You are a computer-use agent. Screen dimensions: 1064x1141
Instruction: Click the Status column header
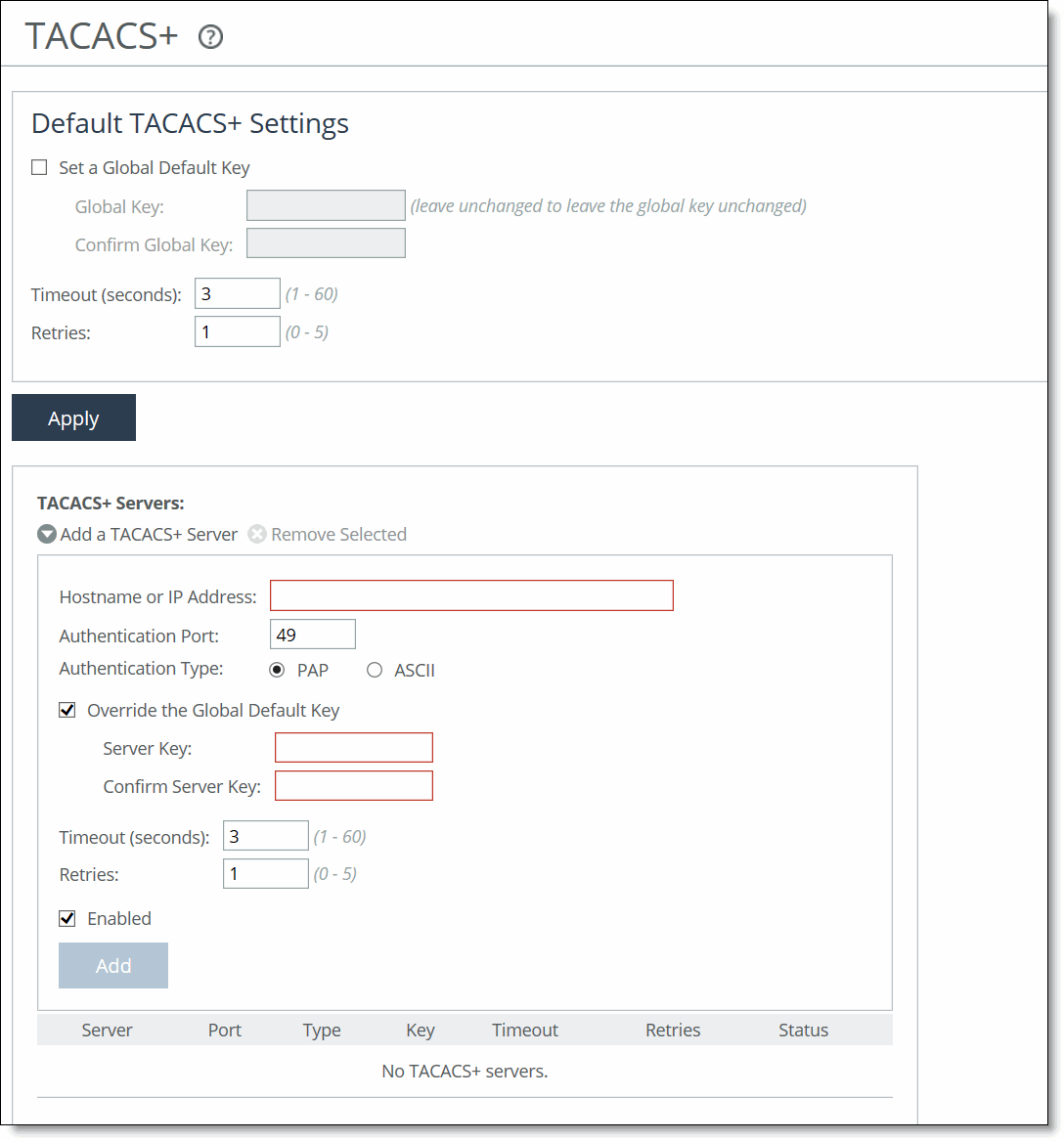coord(803,1030)
